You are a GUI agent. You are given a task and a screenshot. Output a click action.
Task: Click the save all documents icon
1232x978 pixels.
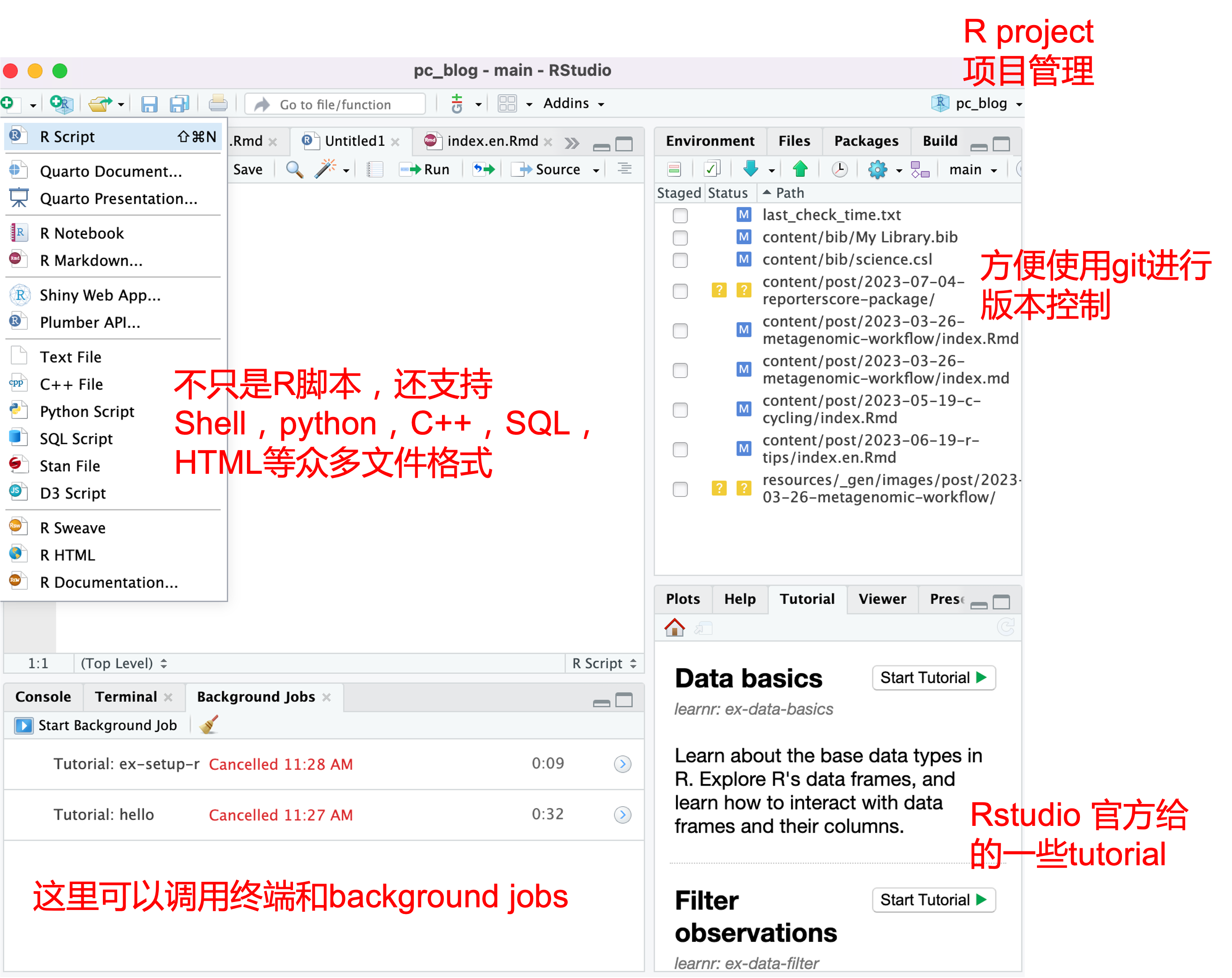pyautogui.click(x=179, y=104)
